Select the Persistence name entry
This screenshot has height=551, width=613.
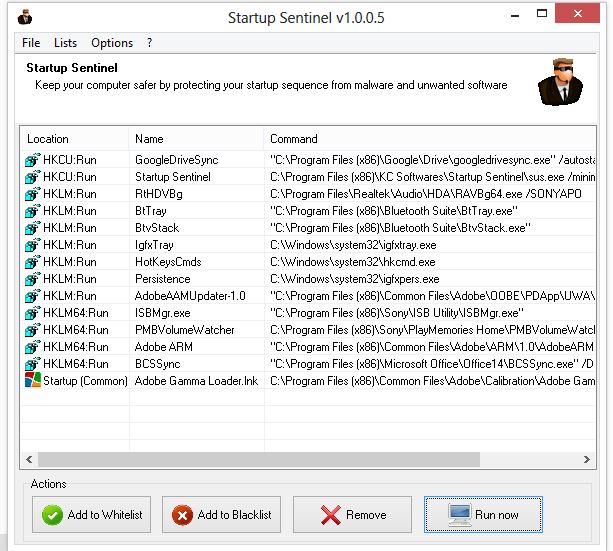click(163, 279)
